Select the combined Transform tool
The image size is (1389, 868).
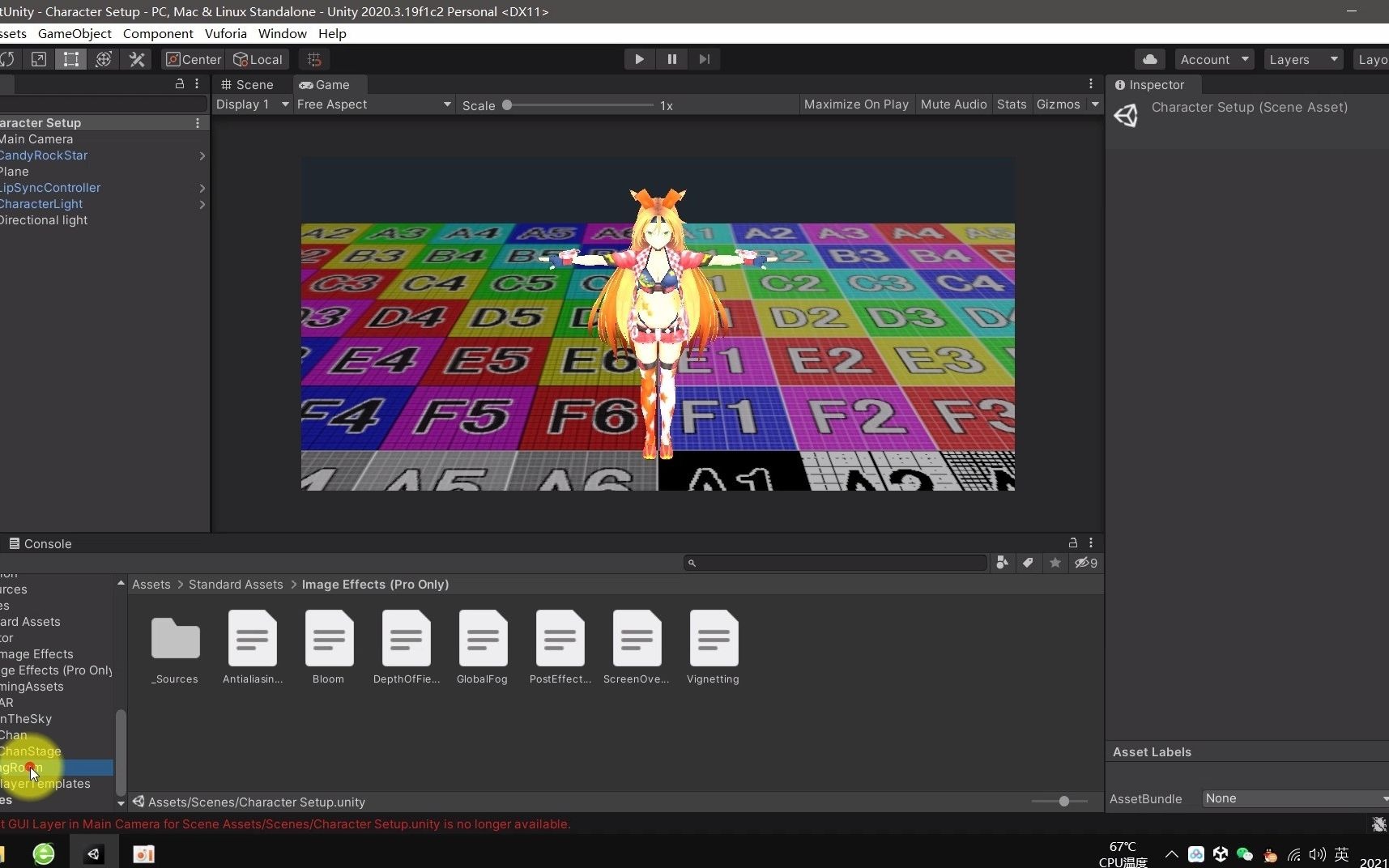[x=104, y=59]
